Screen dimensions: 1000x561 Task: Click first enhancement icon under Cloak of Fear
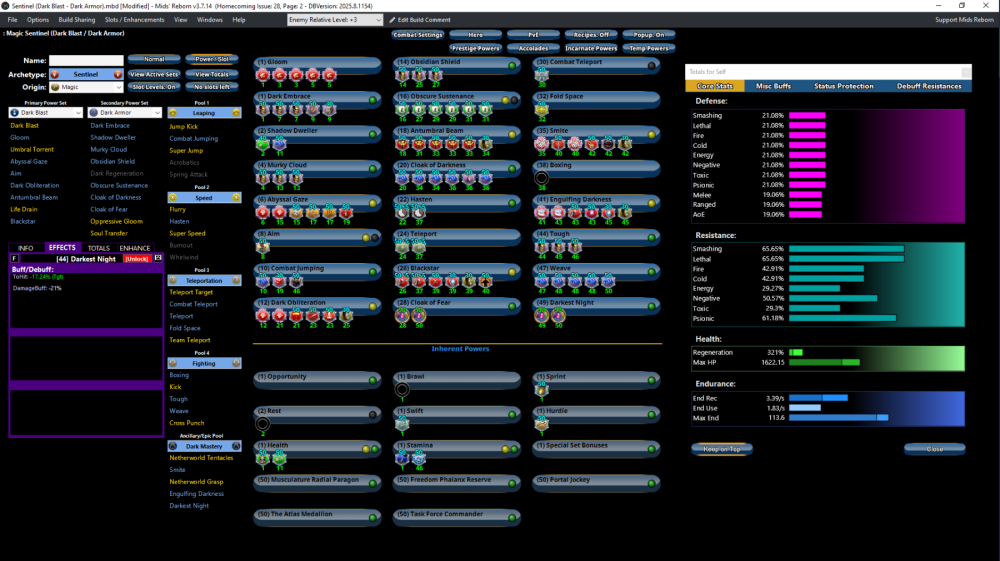pos(401,314)
